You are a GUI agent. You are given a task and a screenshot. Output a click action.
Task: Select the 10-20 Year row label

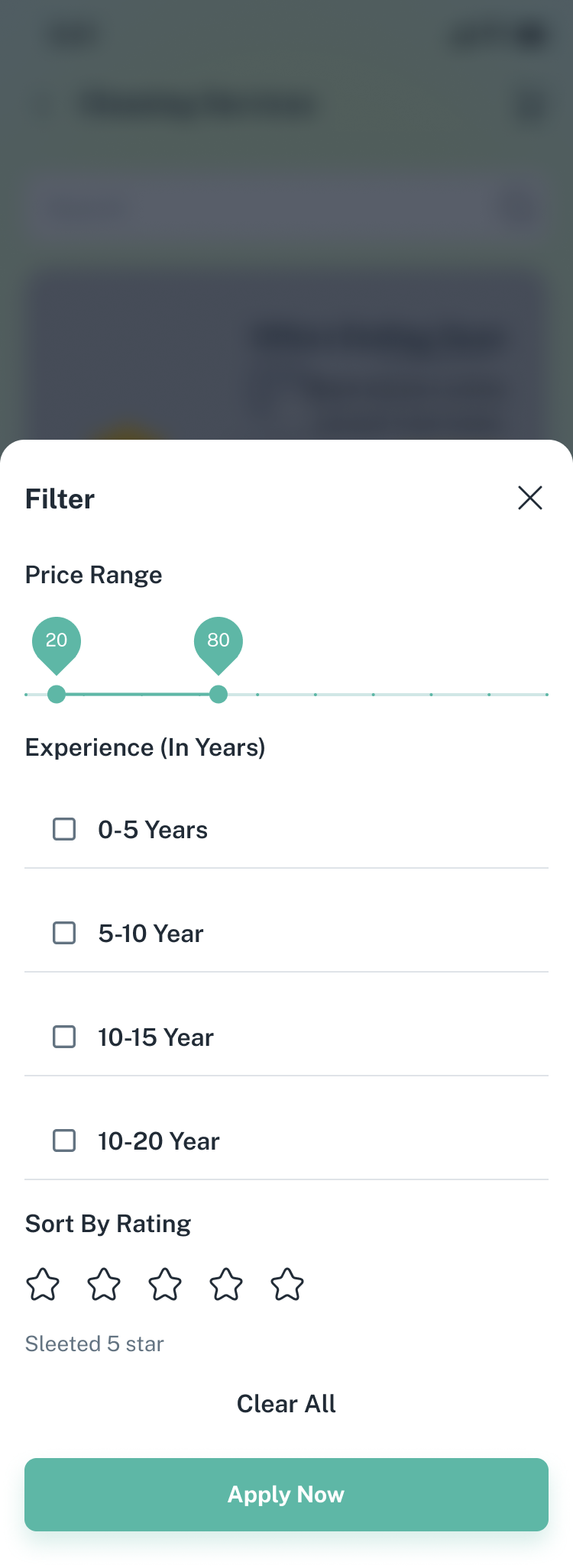[159, 1141]
